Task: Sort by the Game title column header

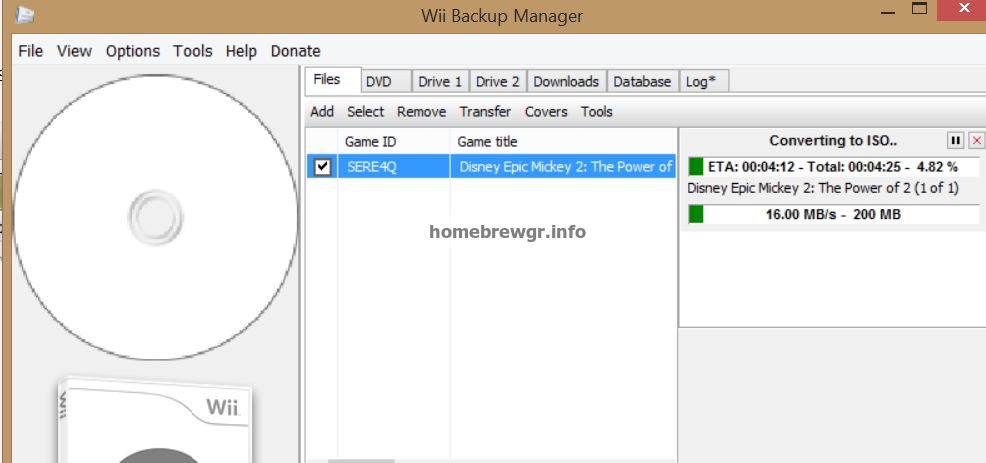Action: click(x=563, y=142)
